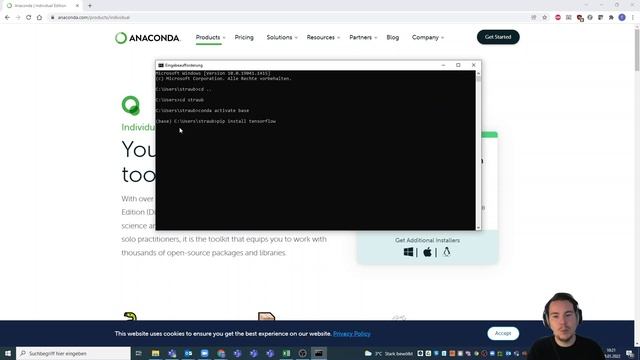Screen dimensions: 640x360
Task: Bookmark this page with the star icon
Action: 544,18
